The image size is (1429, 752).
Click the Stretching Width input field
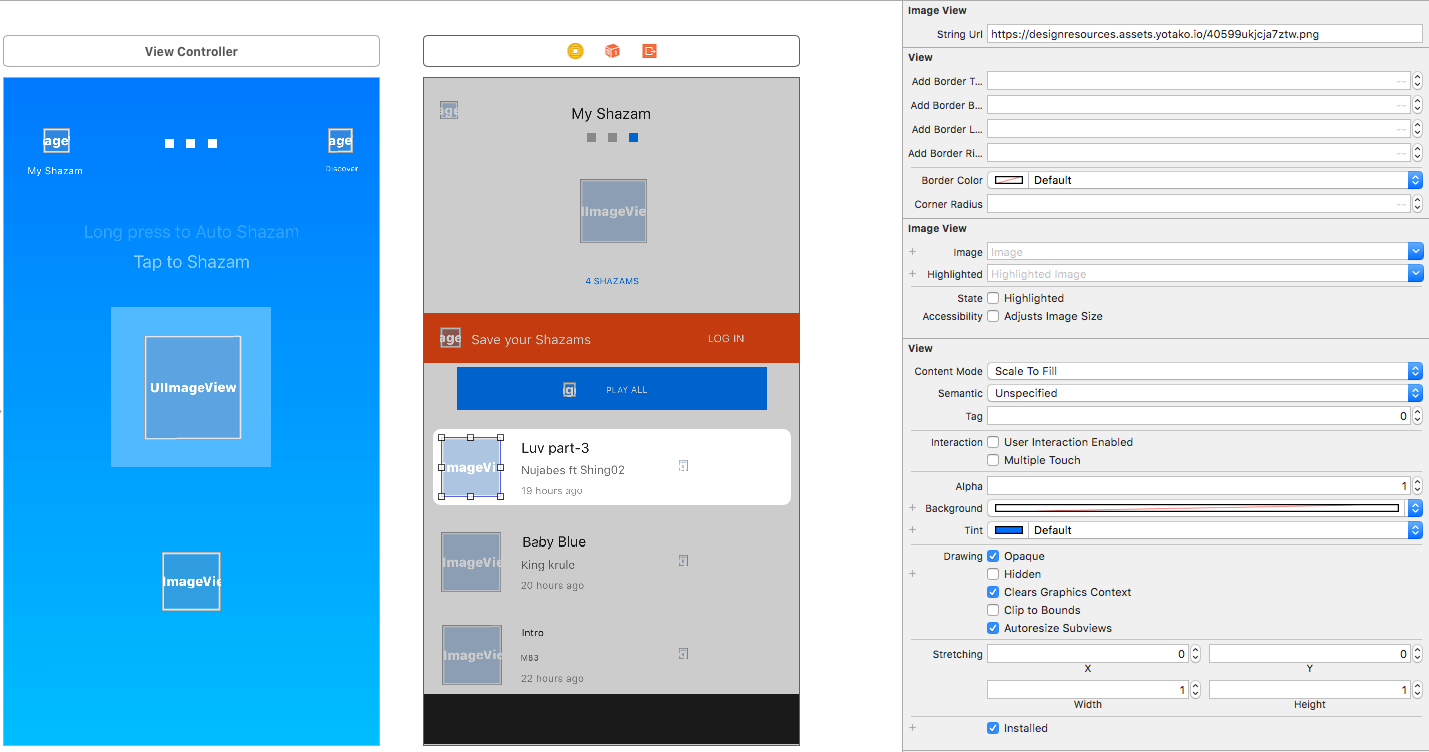tap(1088, 690)
